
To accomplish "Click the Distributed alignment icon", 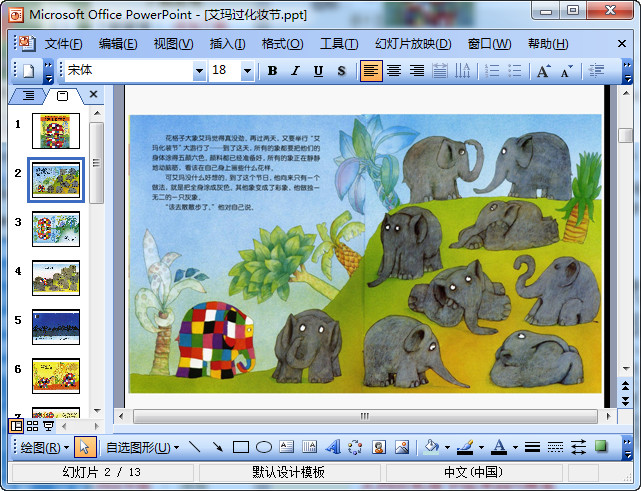I will pos(440,71).
